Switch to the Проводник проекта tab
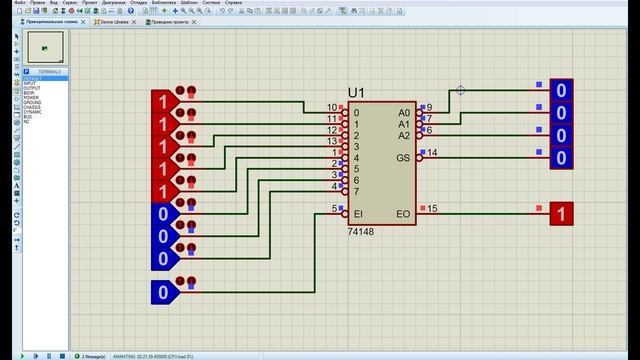 (167, 22)
